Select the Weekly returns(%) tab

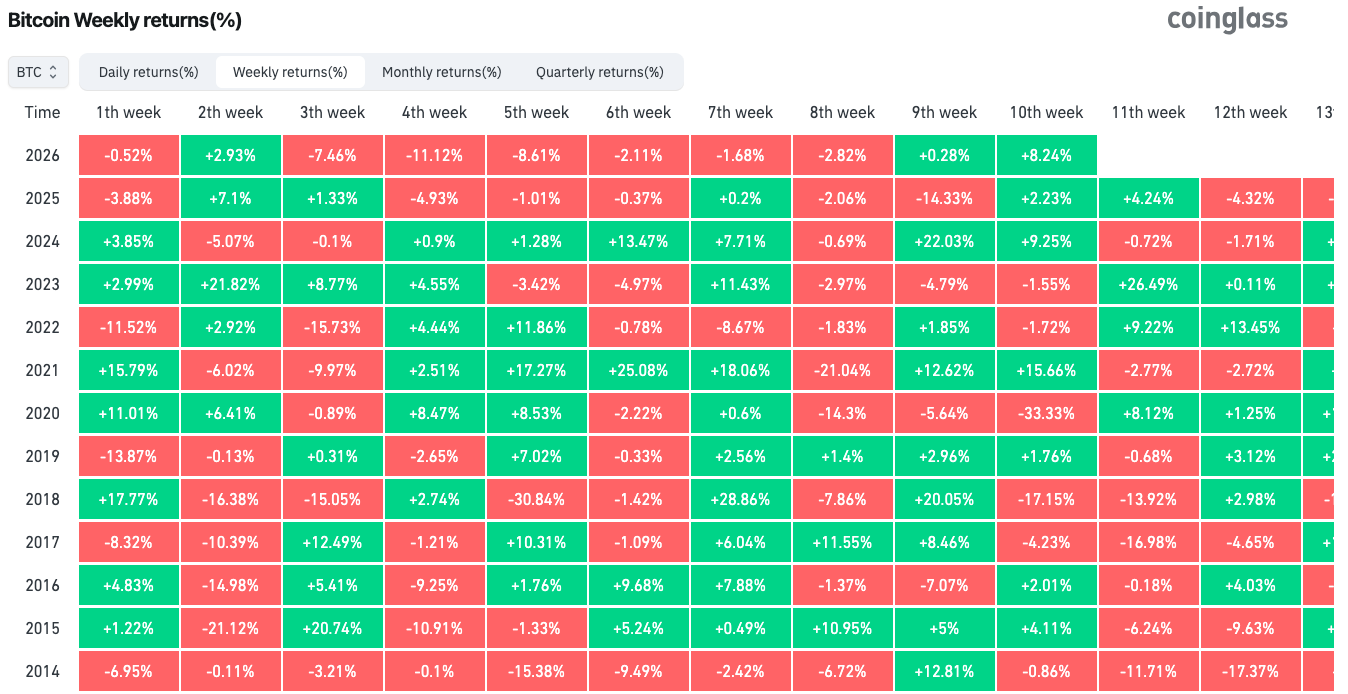click(290, 72)
